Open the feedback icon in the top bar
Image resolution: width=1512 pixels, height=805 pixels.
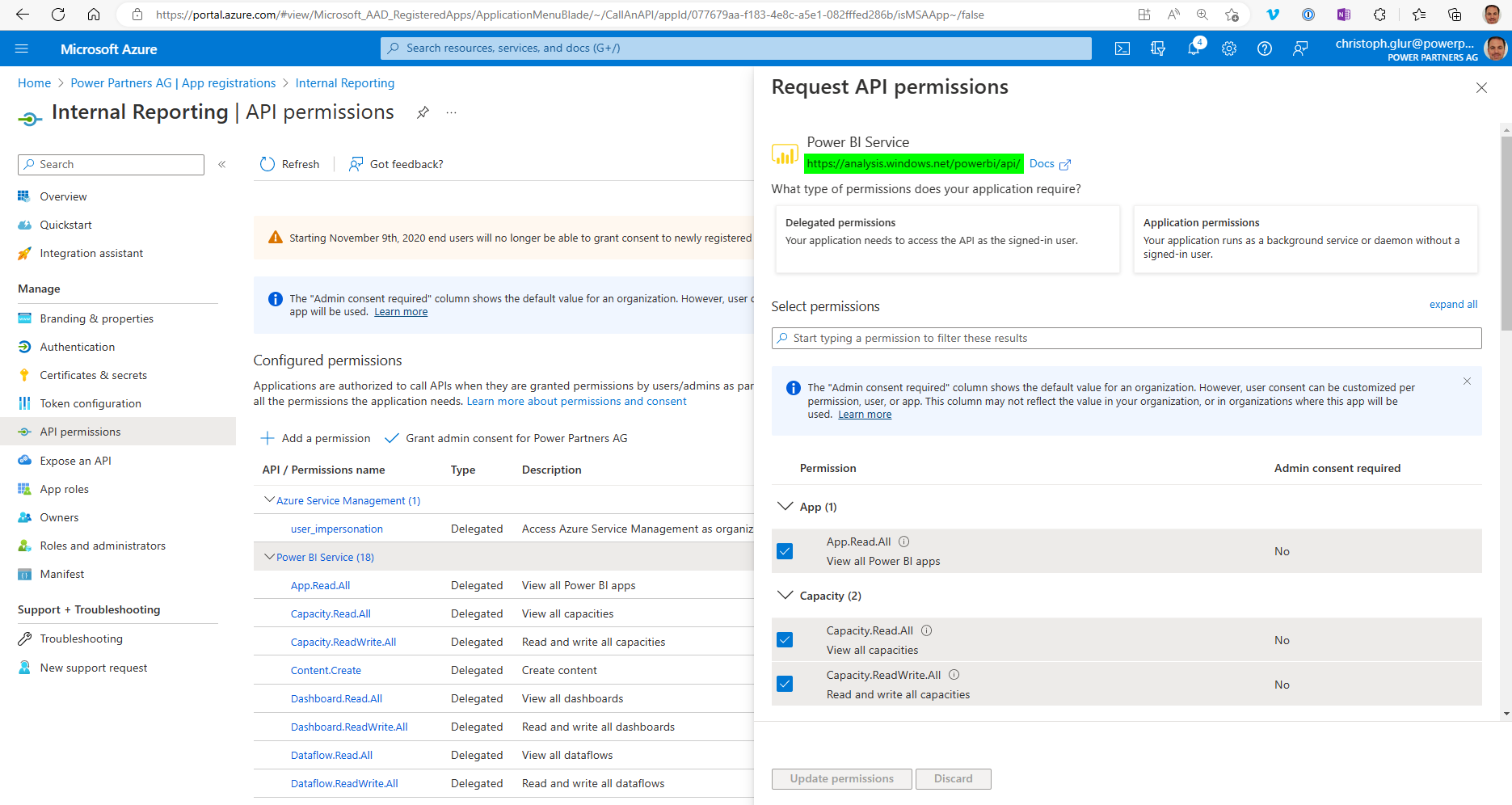(x=1300, y=48)
